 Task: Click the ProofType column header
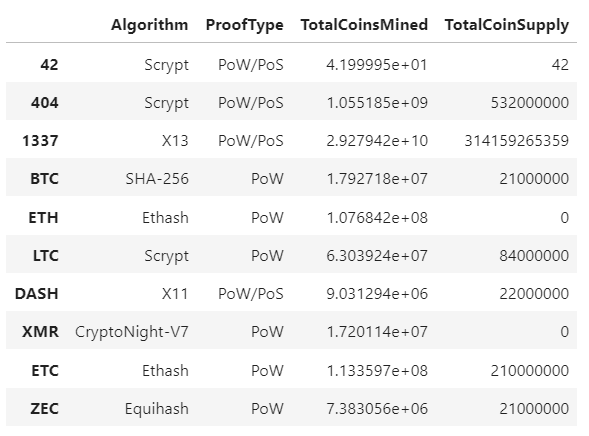[245, 25]
